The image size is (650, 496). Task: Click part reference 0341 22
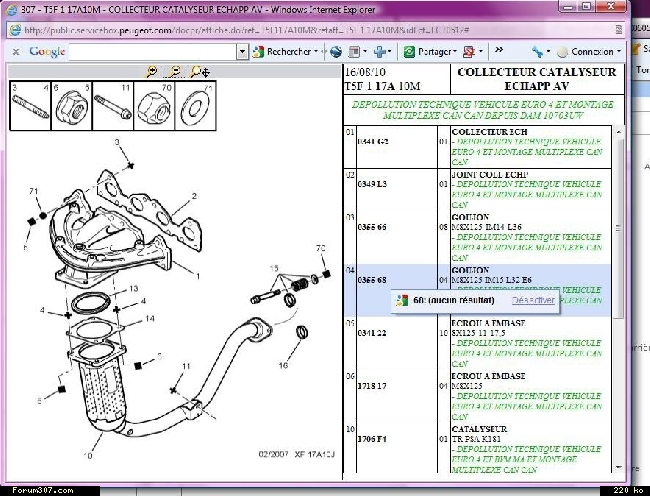tap(372, 333)
